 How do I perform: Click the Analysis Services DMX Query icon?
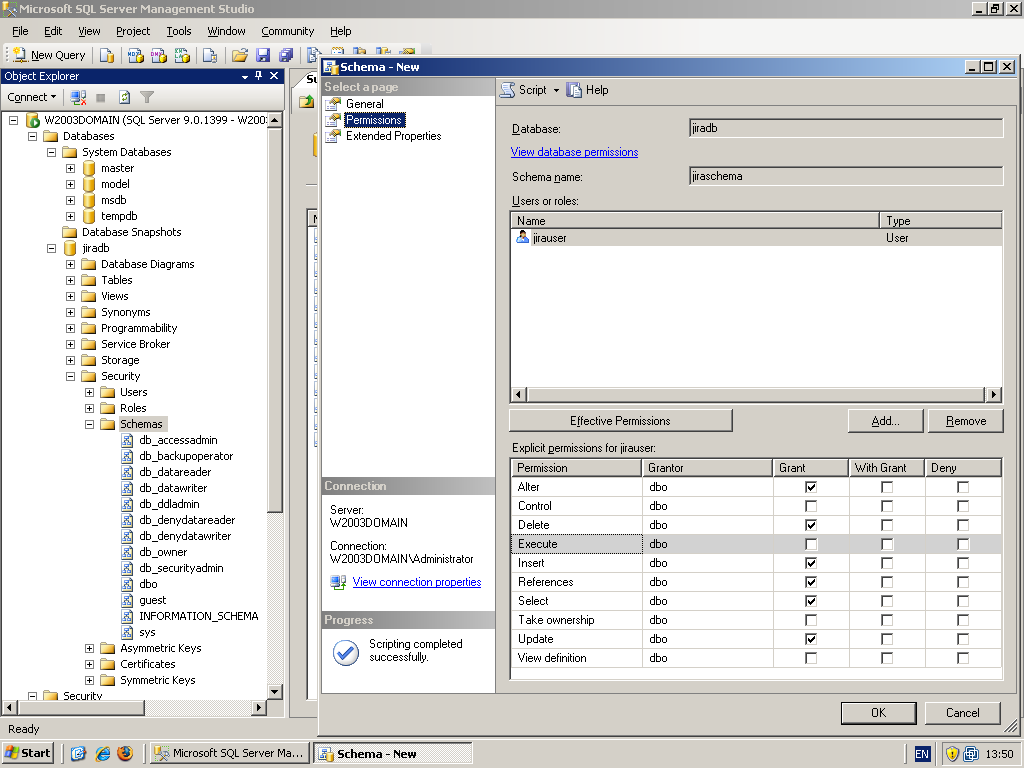pos(159,56)
